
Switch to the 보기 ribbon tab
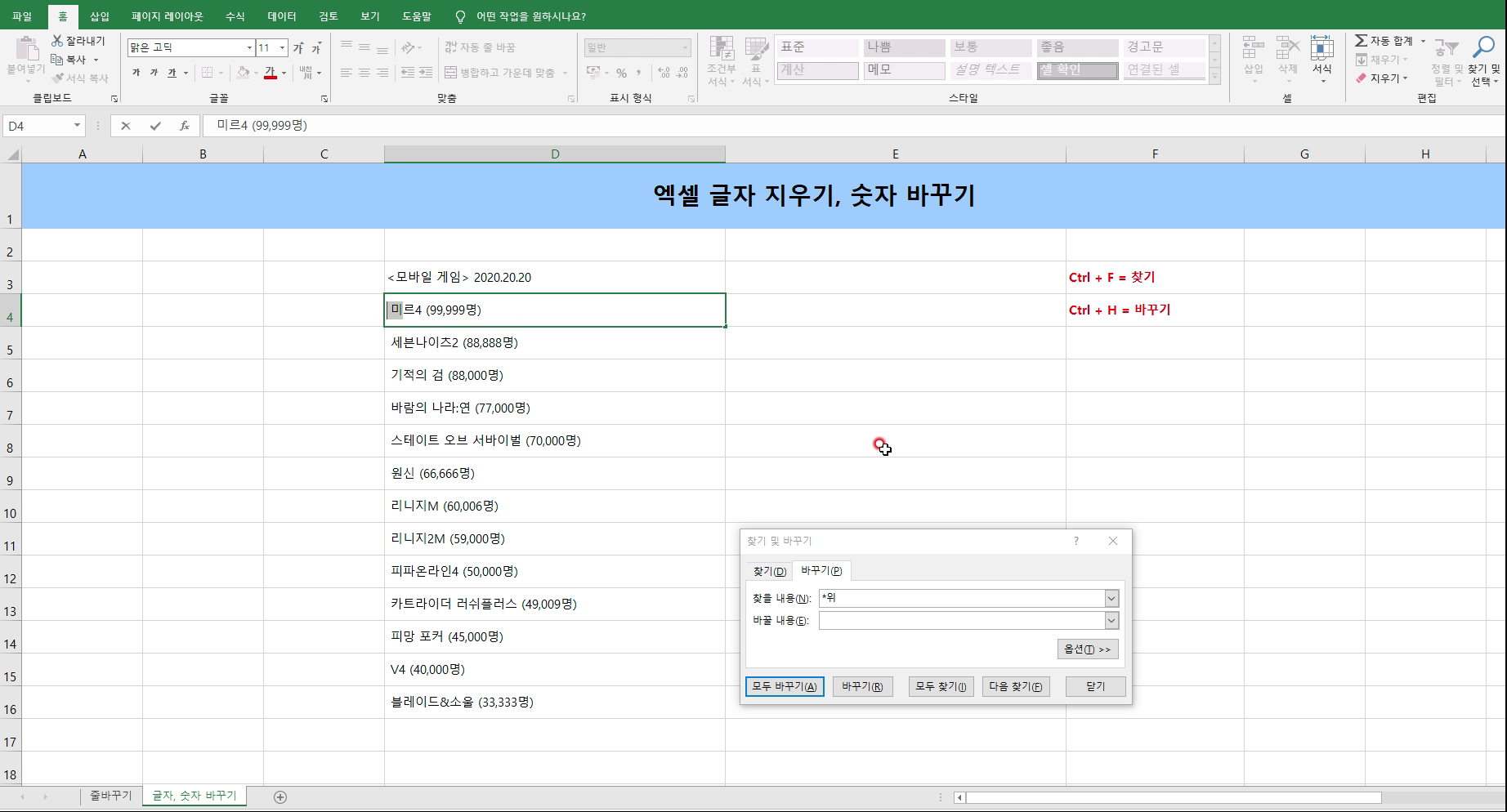click(x=370, y=16)
